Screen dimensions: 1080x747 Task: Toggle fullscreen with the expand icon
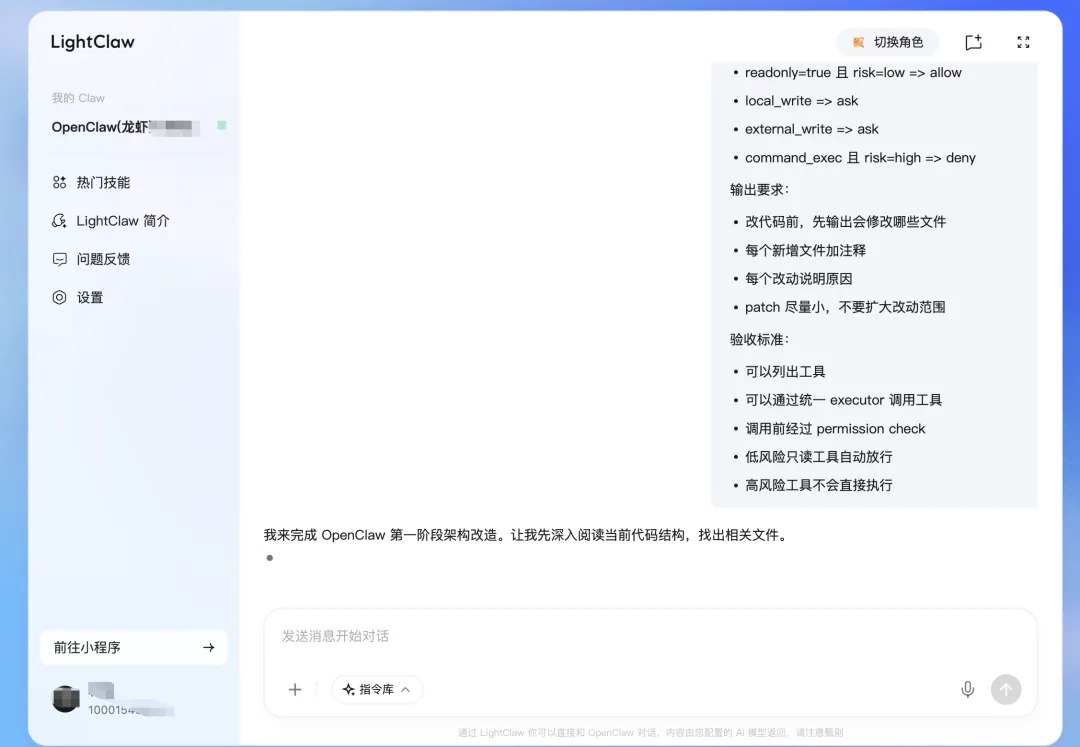[1024, 42]
